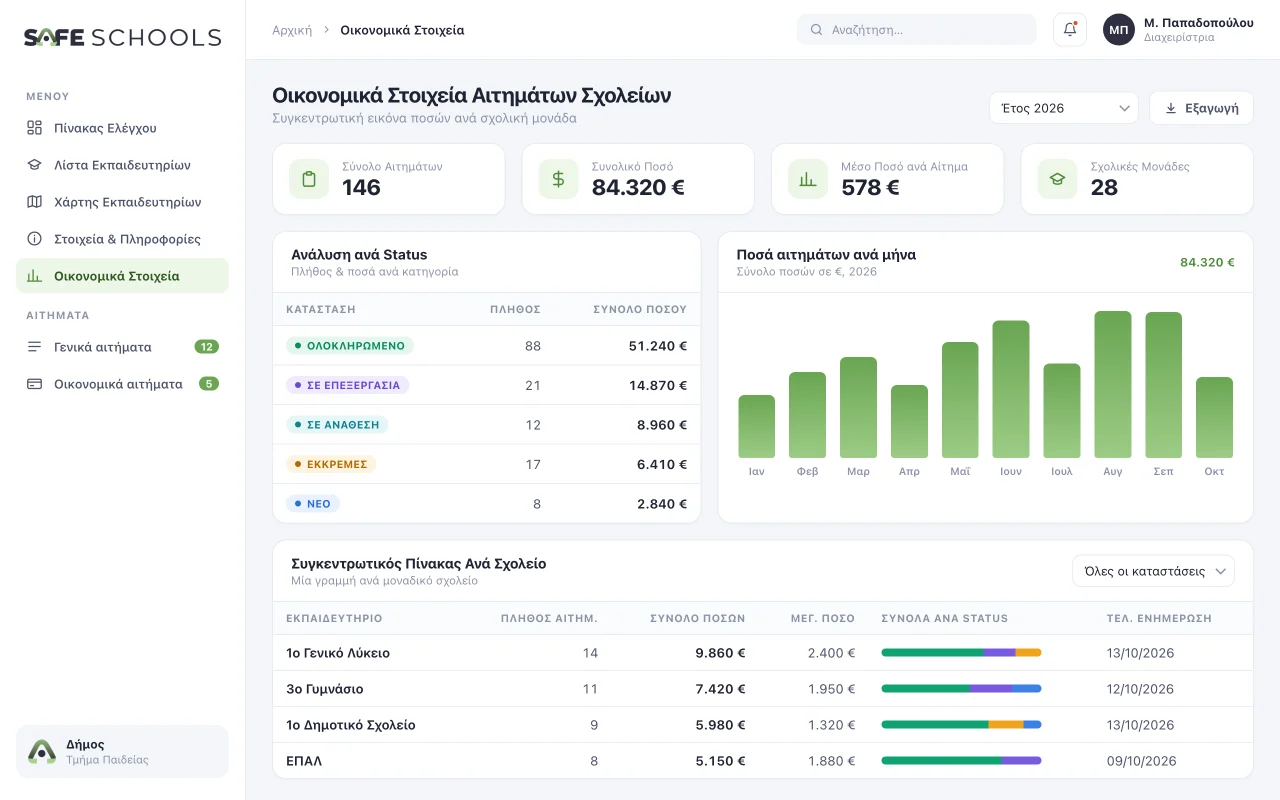Screen dimensions: 1280x800
Task: Click the ΟΛΟΚΛΗΡΩΜΕΝΟ status badge
Action: coord(350,346)
